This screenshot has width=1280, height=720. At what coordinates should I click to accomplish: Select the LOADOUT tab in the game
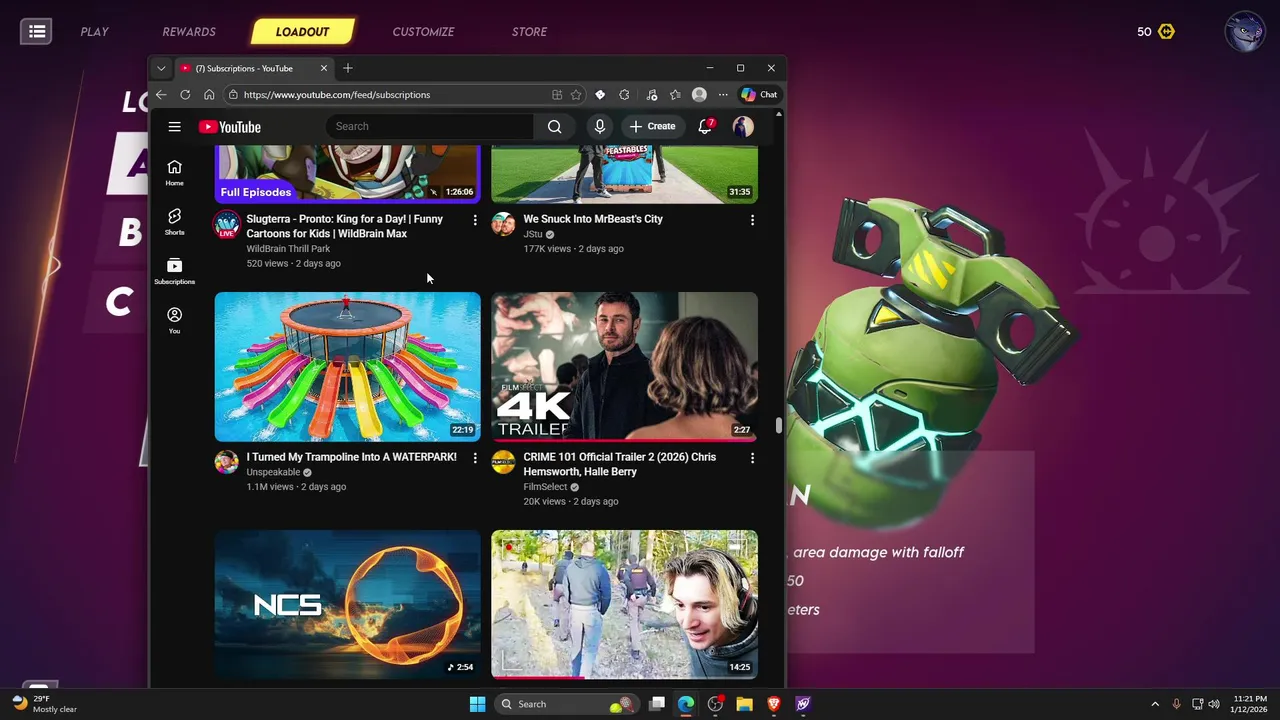click(x=302, y=32)
